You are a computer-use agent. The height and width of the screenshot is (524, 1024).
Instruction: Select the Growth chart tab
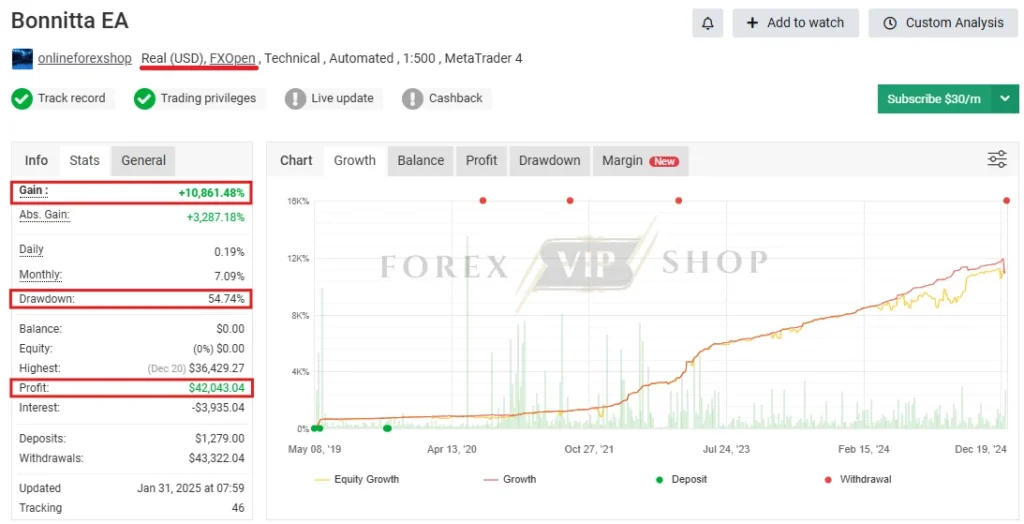point(355,160)
